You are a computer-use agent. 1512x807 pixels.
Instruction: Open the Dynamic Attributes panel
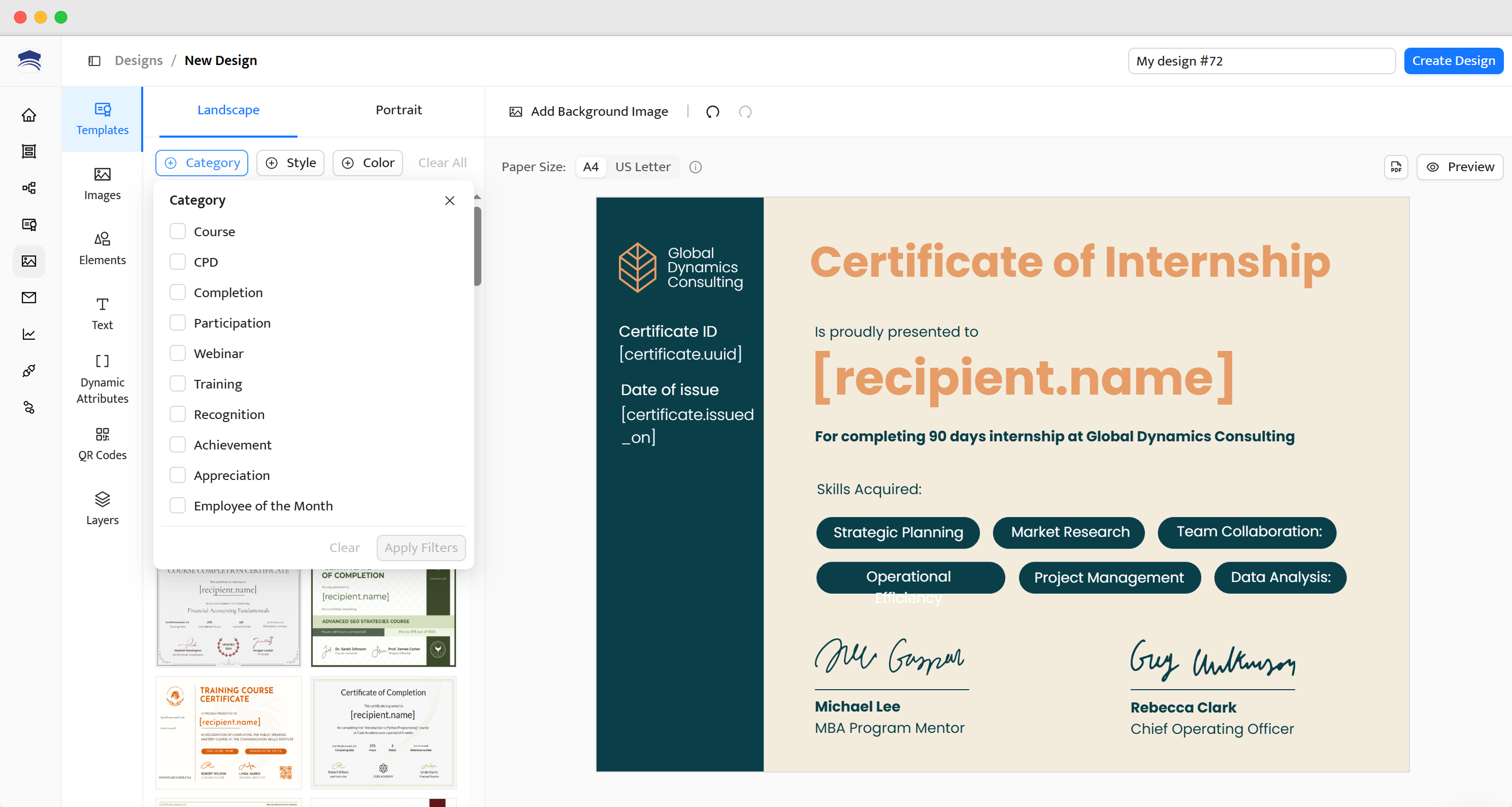(102, 378)
